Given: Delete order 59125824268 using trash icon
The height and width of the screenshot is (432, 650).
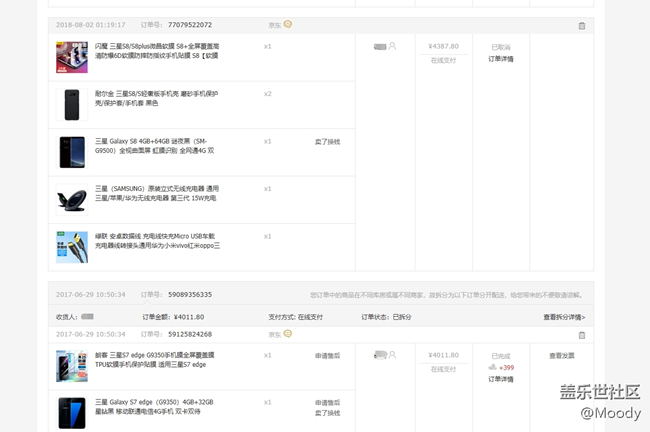Looking at the screenshot, I should [x=582, y=335].
